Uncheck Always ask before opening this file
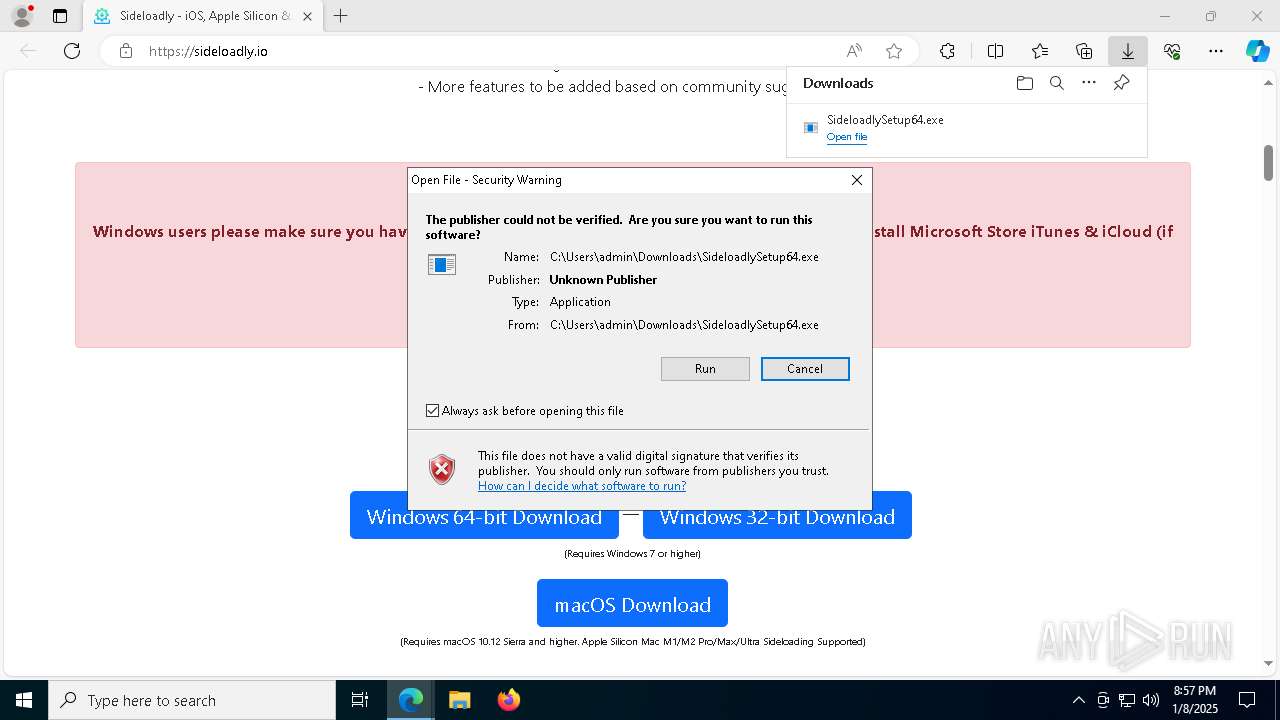The width and height of the screenshot is (1280, 720). point(432,411)
